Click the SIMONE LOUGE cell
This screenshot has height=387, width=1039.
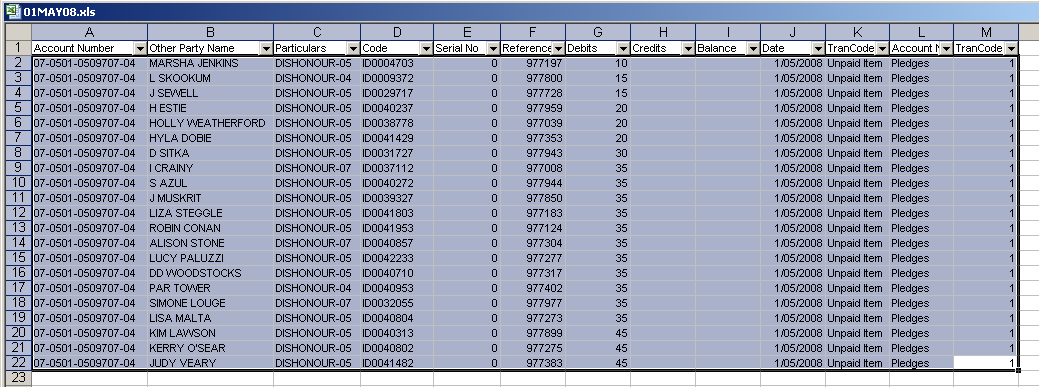(x=211, y=303)
